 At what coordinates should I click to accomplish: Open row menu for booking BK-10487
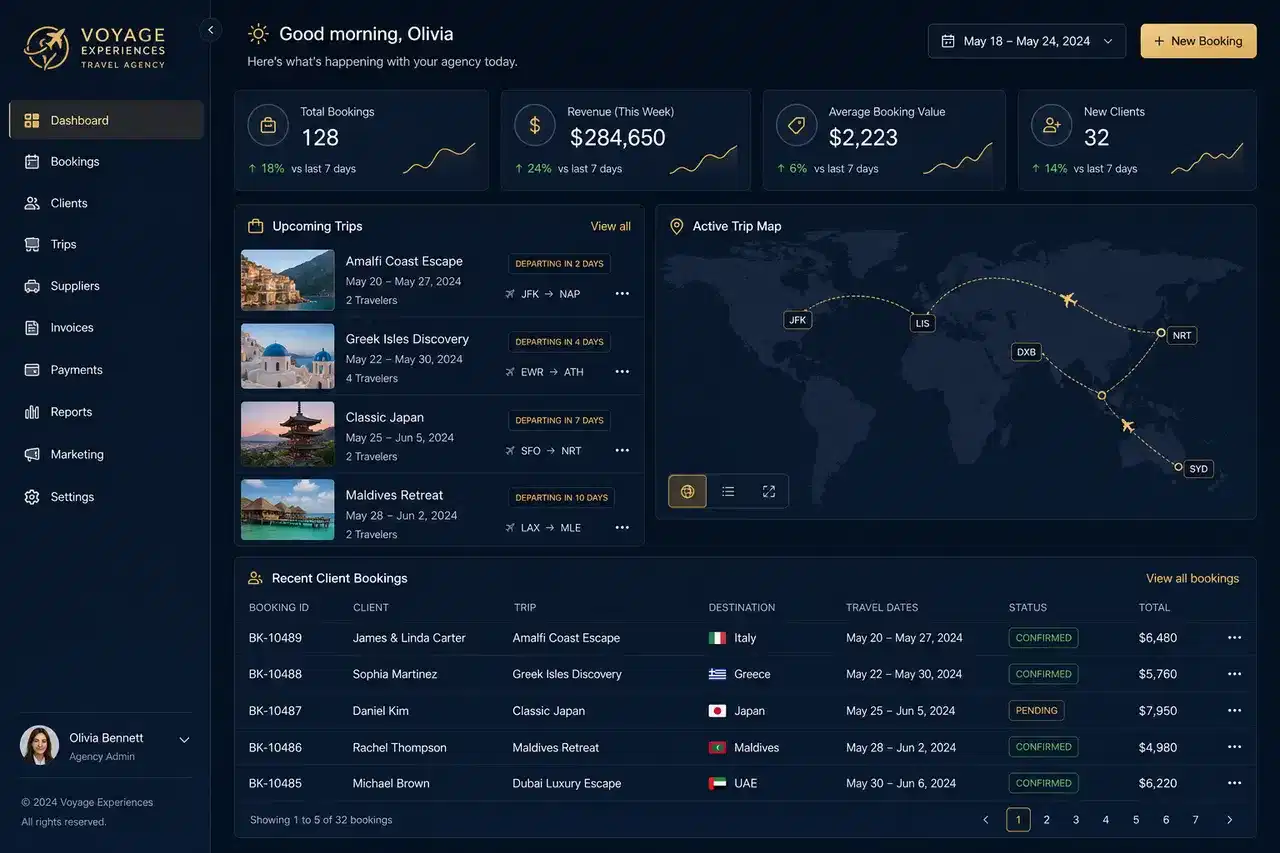(1234, 711)
